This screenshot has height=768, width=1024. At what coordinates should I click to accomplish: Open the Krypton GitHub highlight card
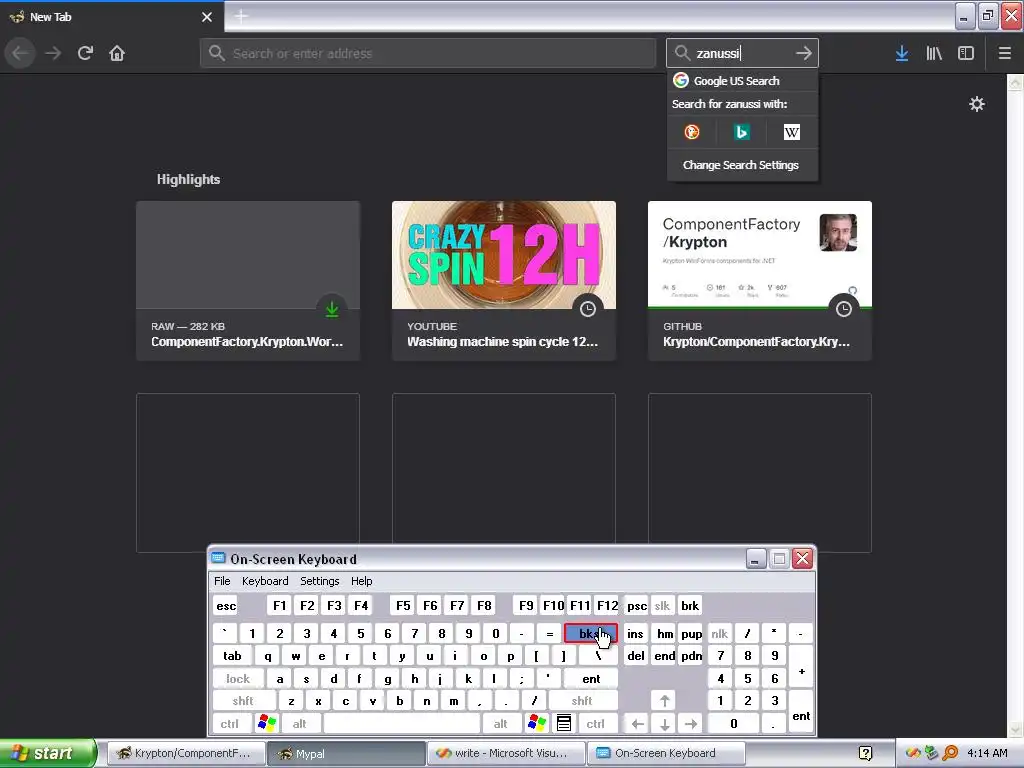(760, 281)
